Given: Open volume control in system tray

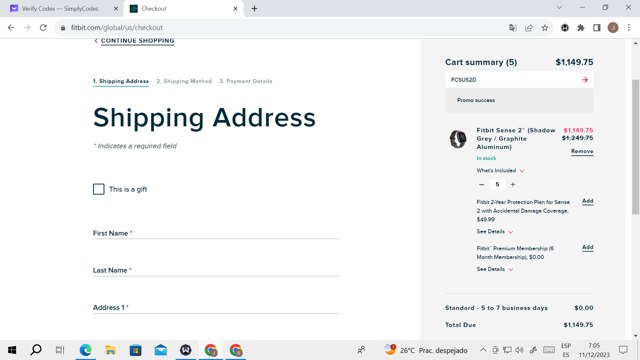Looking at the screenshot, I should (x=519, y=350).
